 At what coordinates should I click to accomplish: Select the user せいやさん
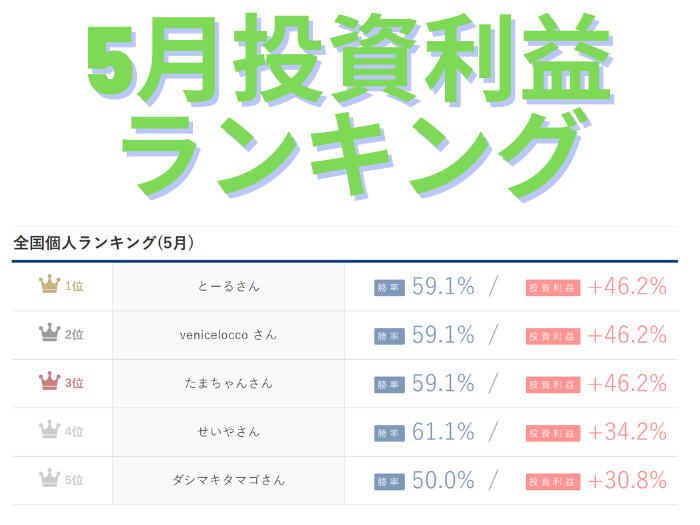click(x=229, y=432)
